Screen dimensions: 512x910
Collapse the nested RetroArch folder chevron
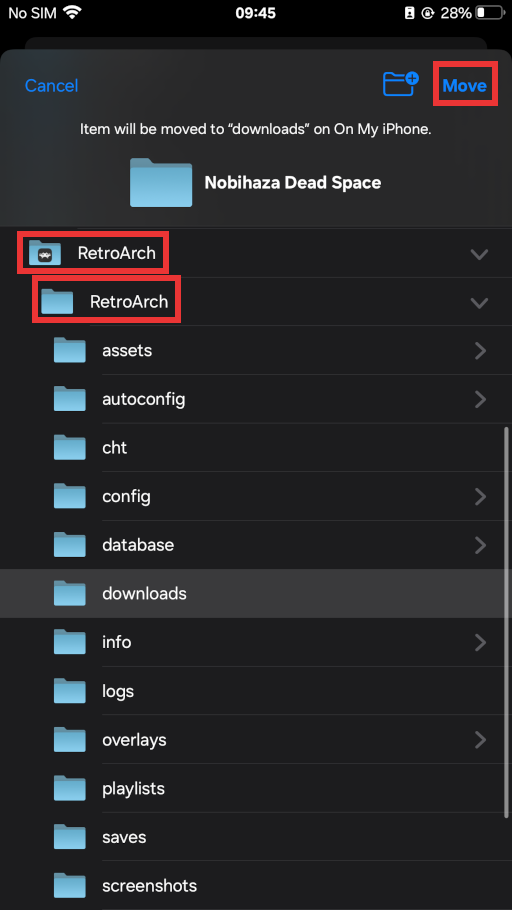pyautogui.click(x=479, y=302)
